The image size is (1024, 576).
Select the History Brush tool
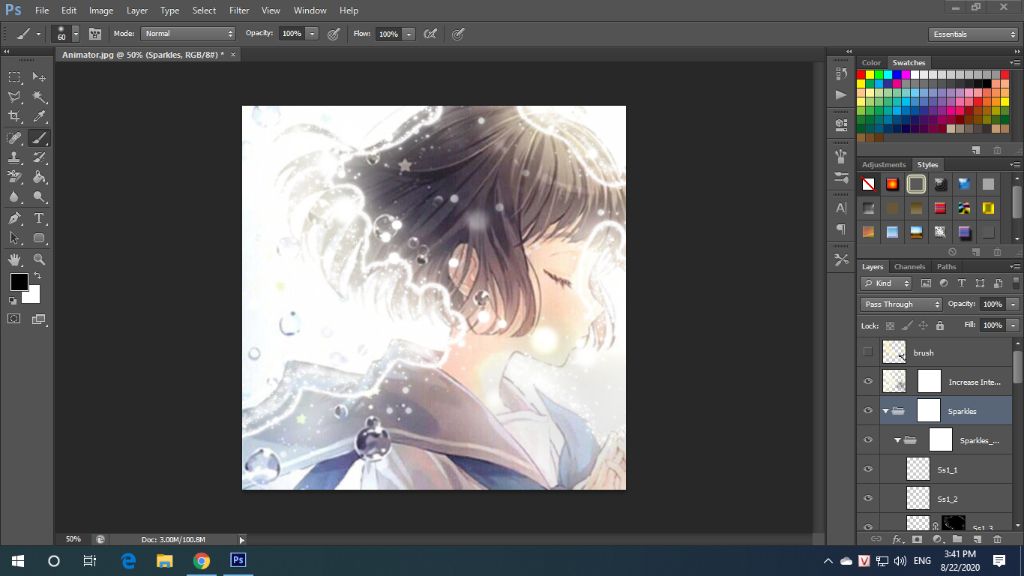tap(39, 157)
